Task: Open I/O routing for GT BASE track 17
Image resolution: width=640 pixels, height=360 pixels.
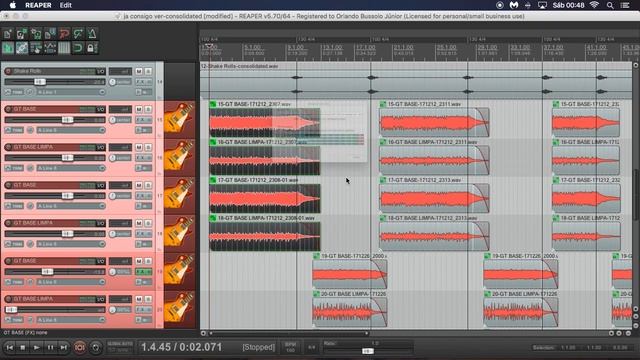Action: tap(100, 185)
